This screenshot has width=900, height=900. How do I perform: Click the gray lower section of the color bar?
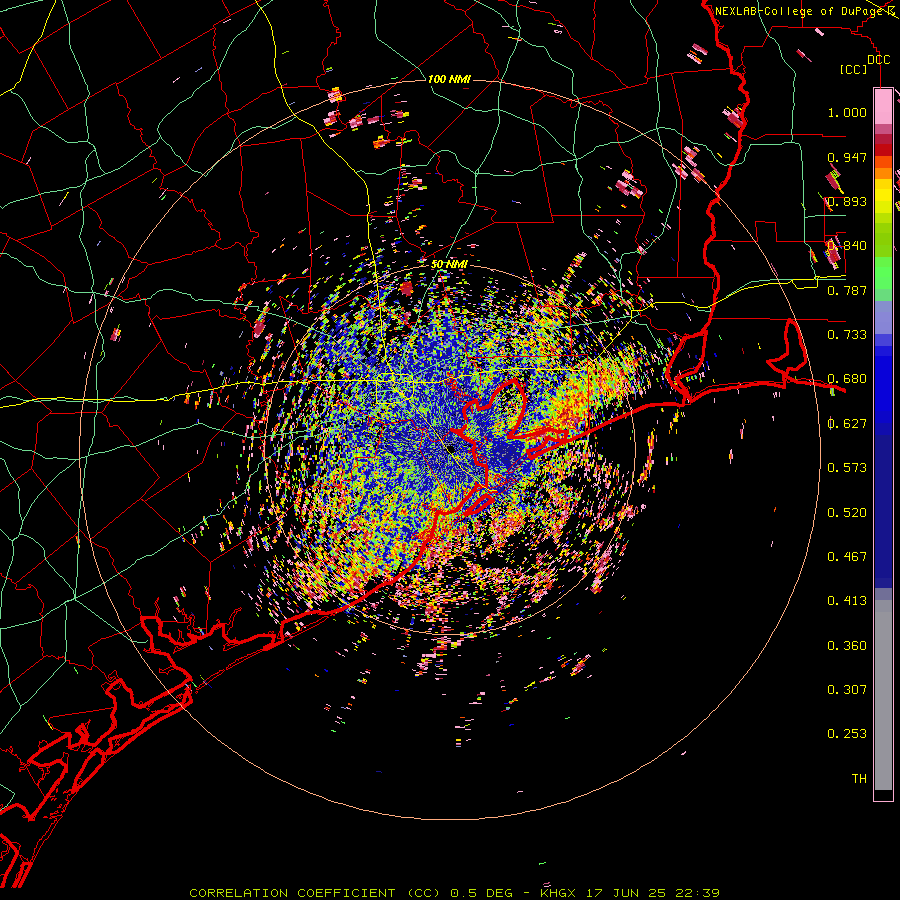pyautogui.click(x=883, y=695)
